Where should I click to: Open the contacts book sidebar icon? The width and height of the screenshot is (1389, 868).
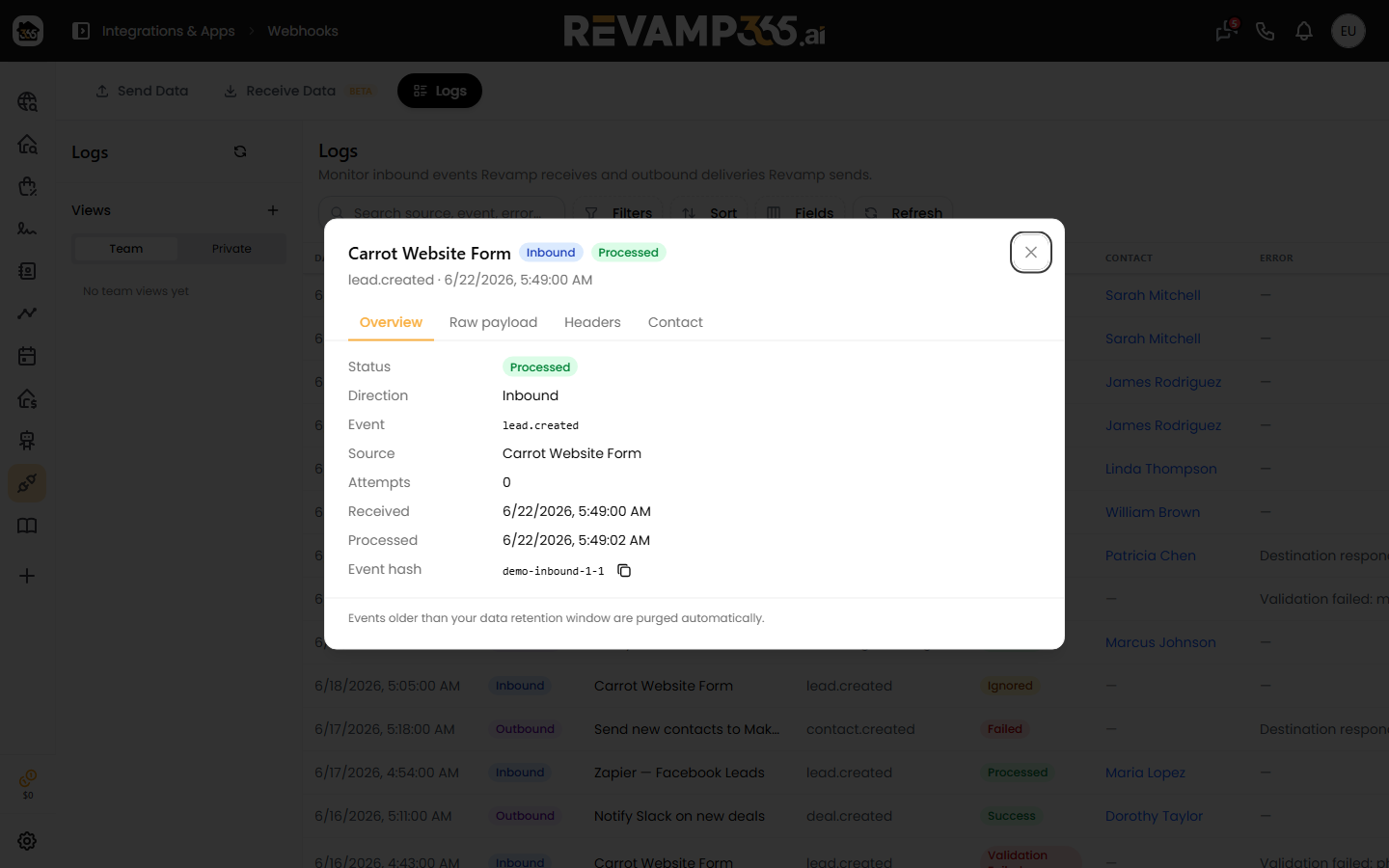click(x=27, y=271)
